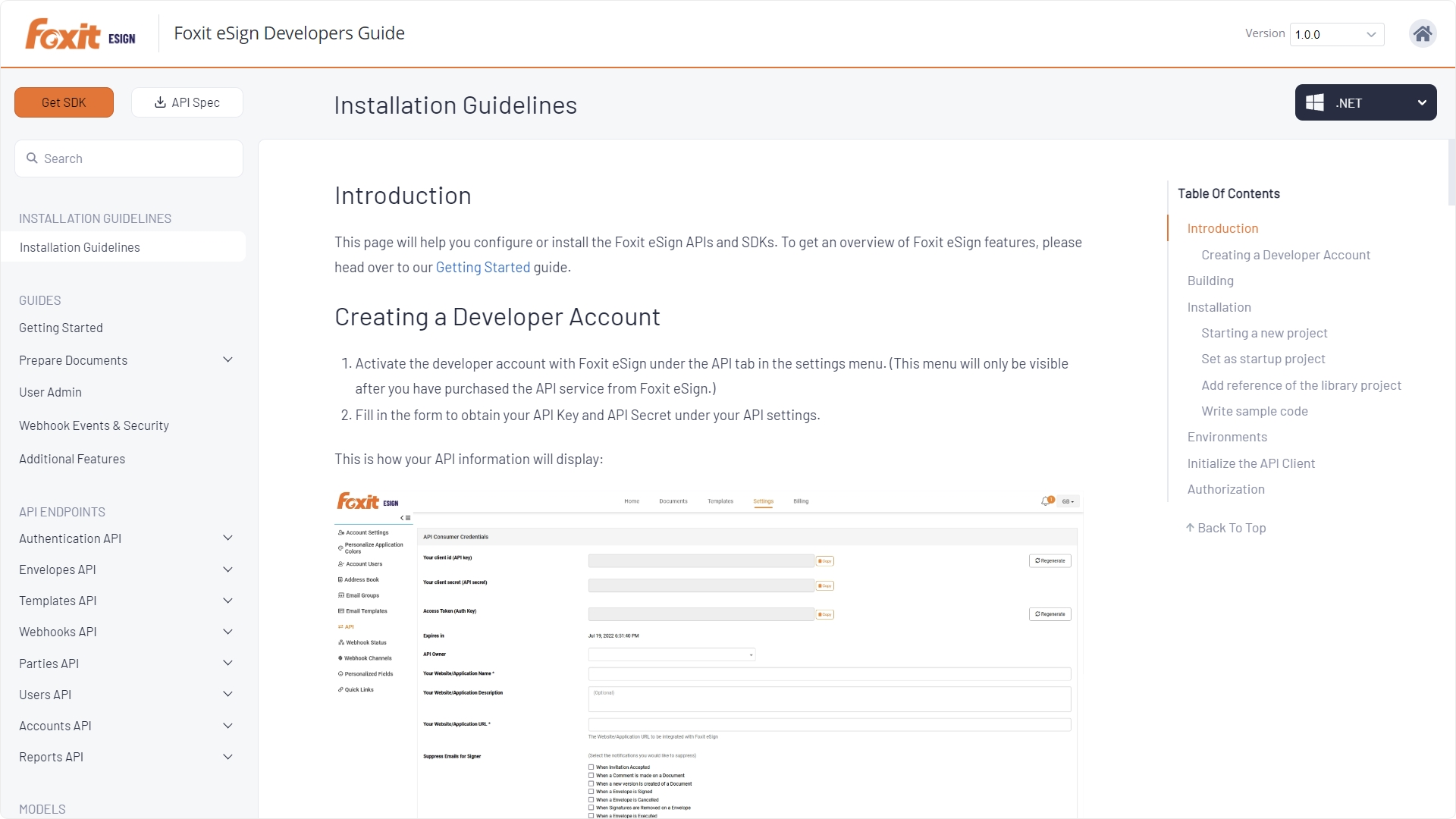Jump to Installation in table of contents
The height and width of the screenshot is (819, 1456).
pos(1219,307)
